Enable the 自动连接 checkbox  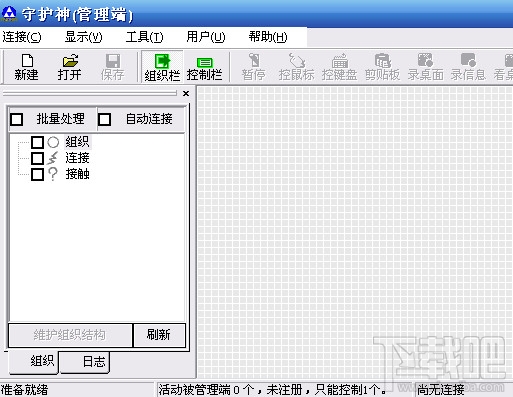[105, 119]
